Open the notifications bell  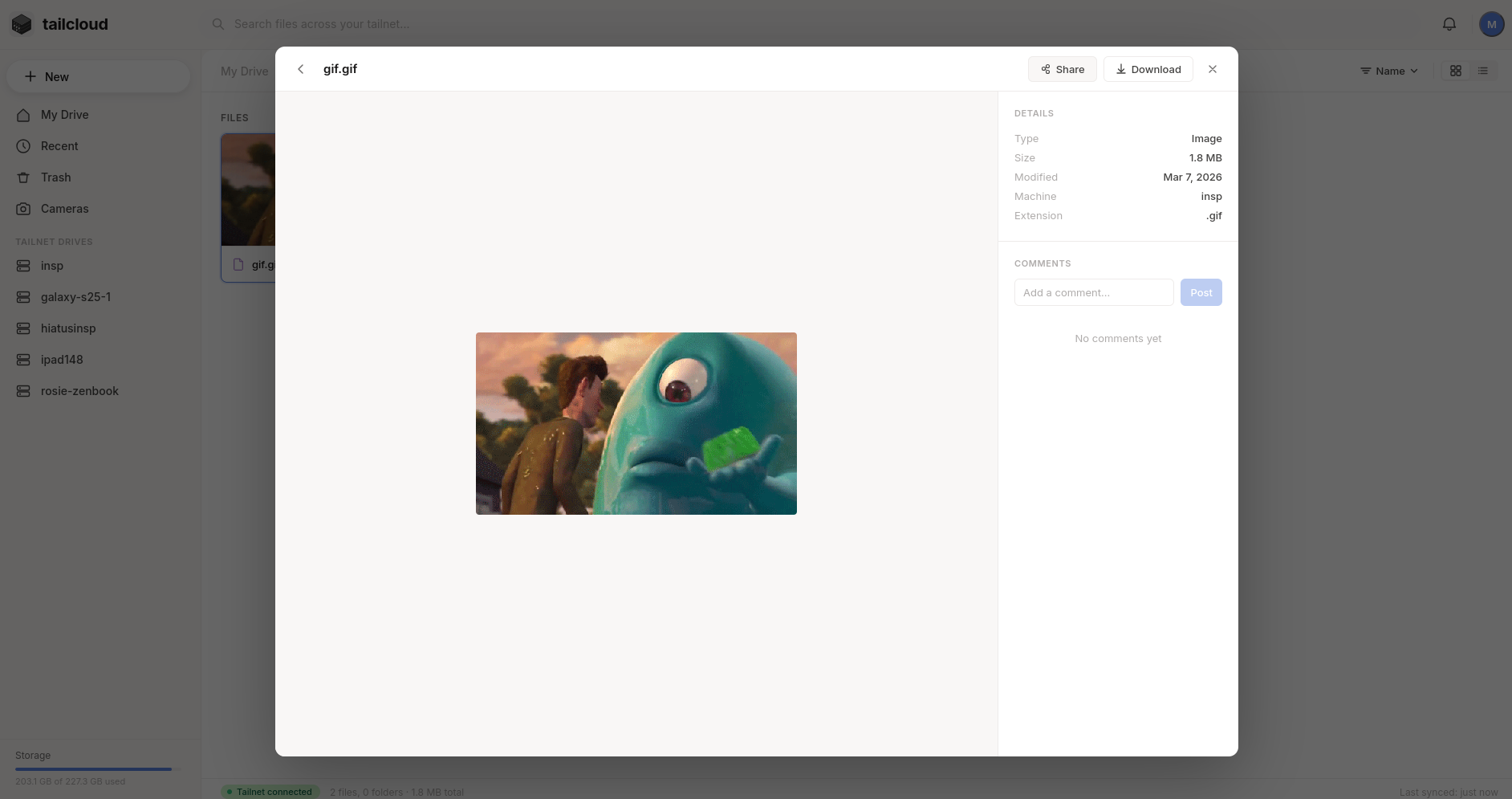pos(1449,24)
